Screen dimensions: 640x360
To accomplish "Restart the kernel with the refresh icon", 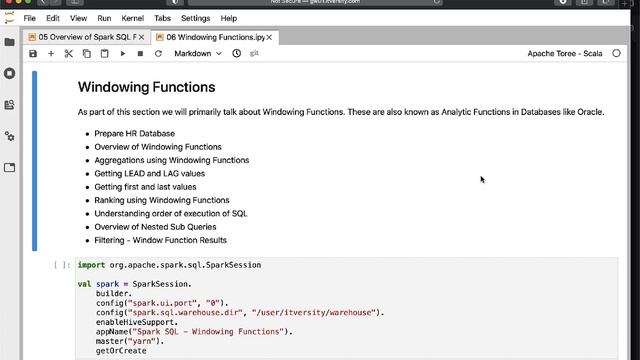I will (158, 53).
